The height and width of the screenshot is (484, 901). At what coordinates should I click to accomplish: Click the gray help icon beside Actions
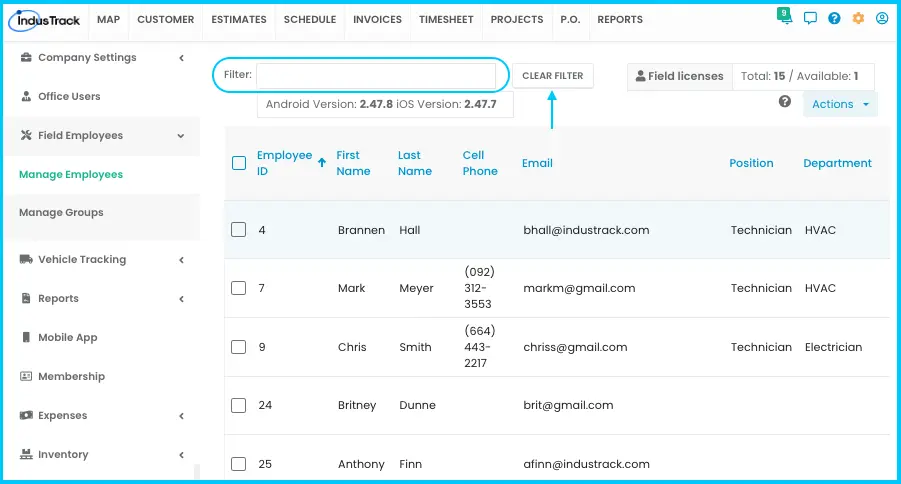coord(784,102)
